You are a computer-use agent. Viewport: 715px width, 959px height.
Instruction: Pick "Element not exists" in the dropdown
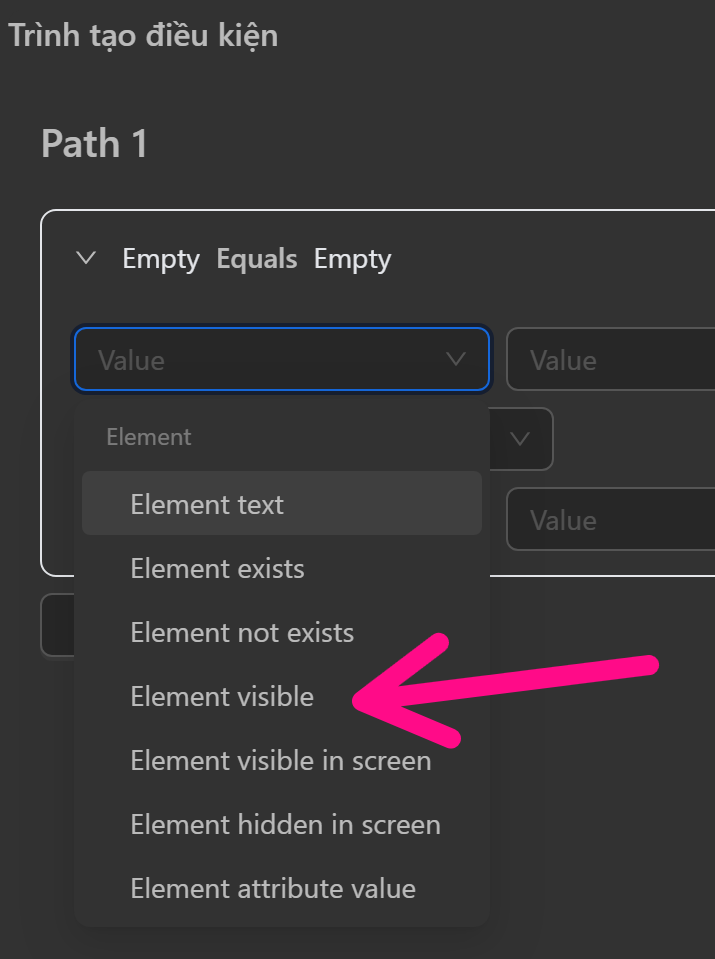pyautogui.click(x=242, y=633)
